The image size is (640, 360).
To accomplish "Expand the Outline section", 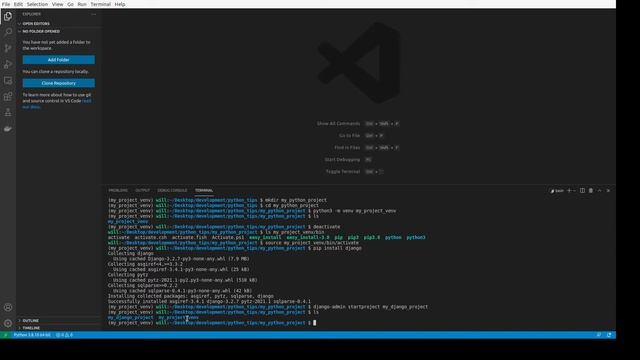I will (x=31, y=321).
